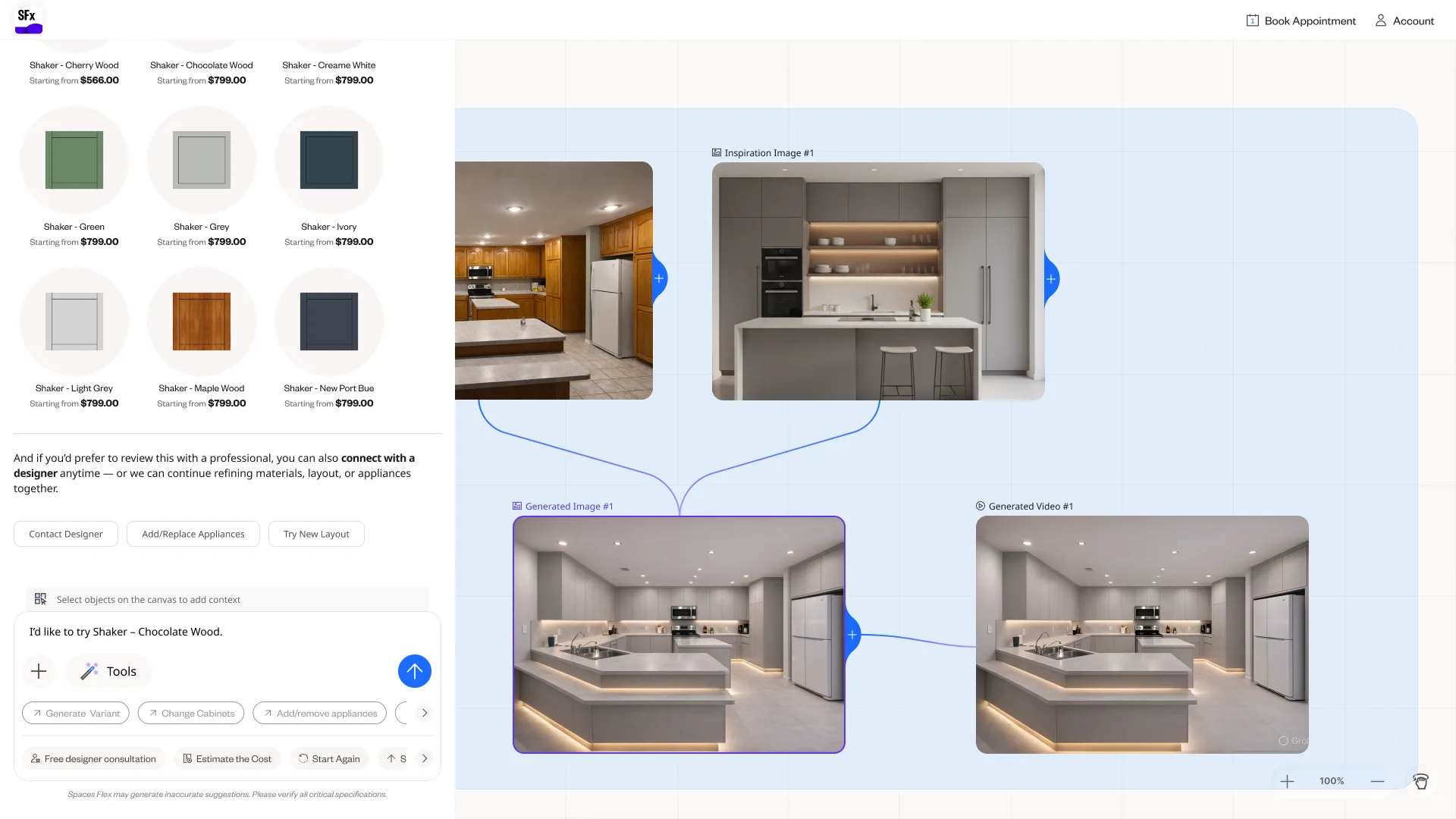Image resolution: width=1456 pixels, height=819 pixels.
Task: Click the SFx logo icon
Action: 29,20
